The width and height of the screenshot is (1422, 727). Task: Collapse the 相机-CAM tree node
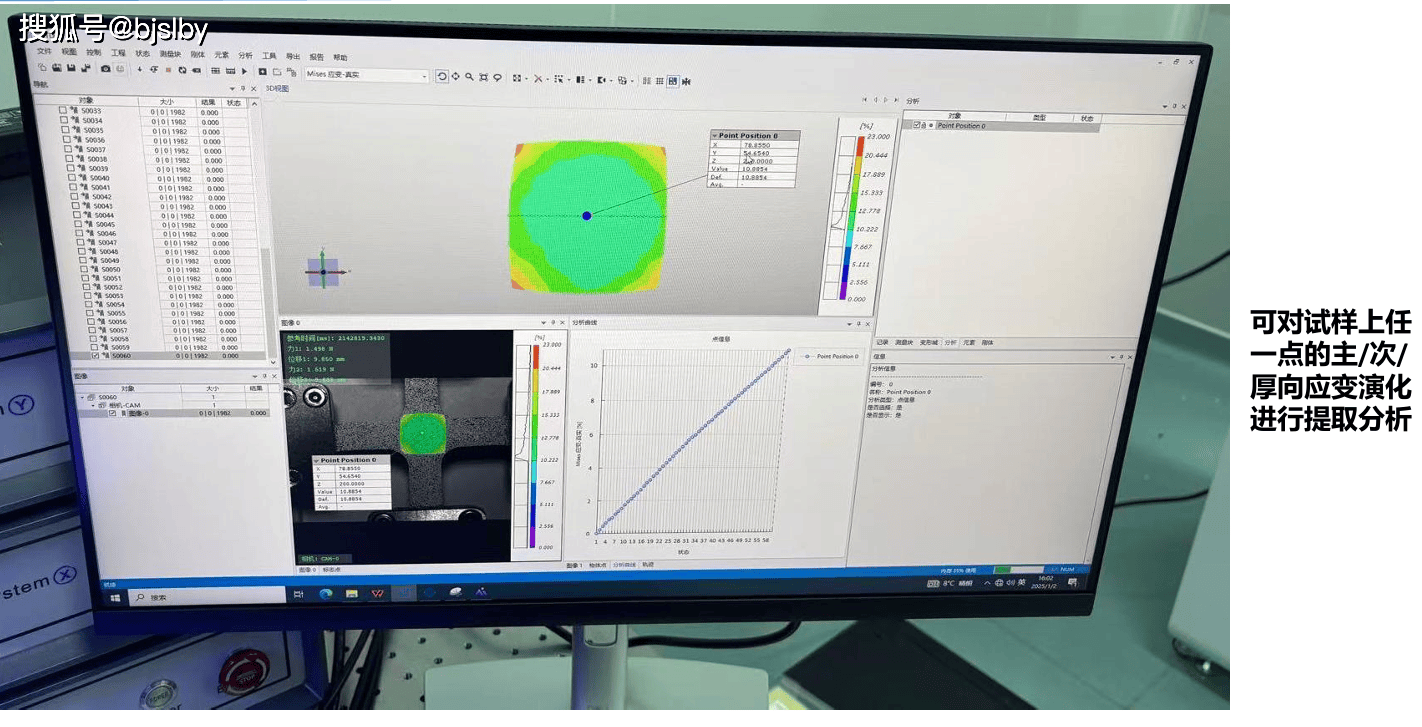pyautogui.click(x=91, y=405)
